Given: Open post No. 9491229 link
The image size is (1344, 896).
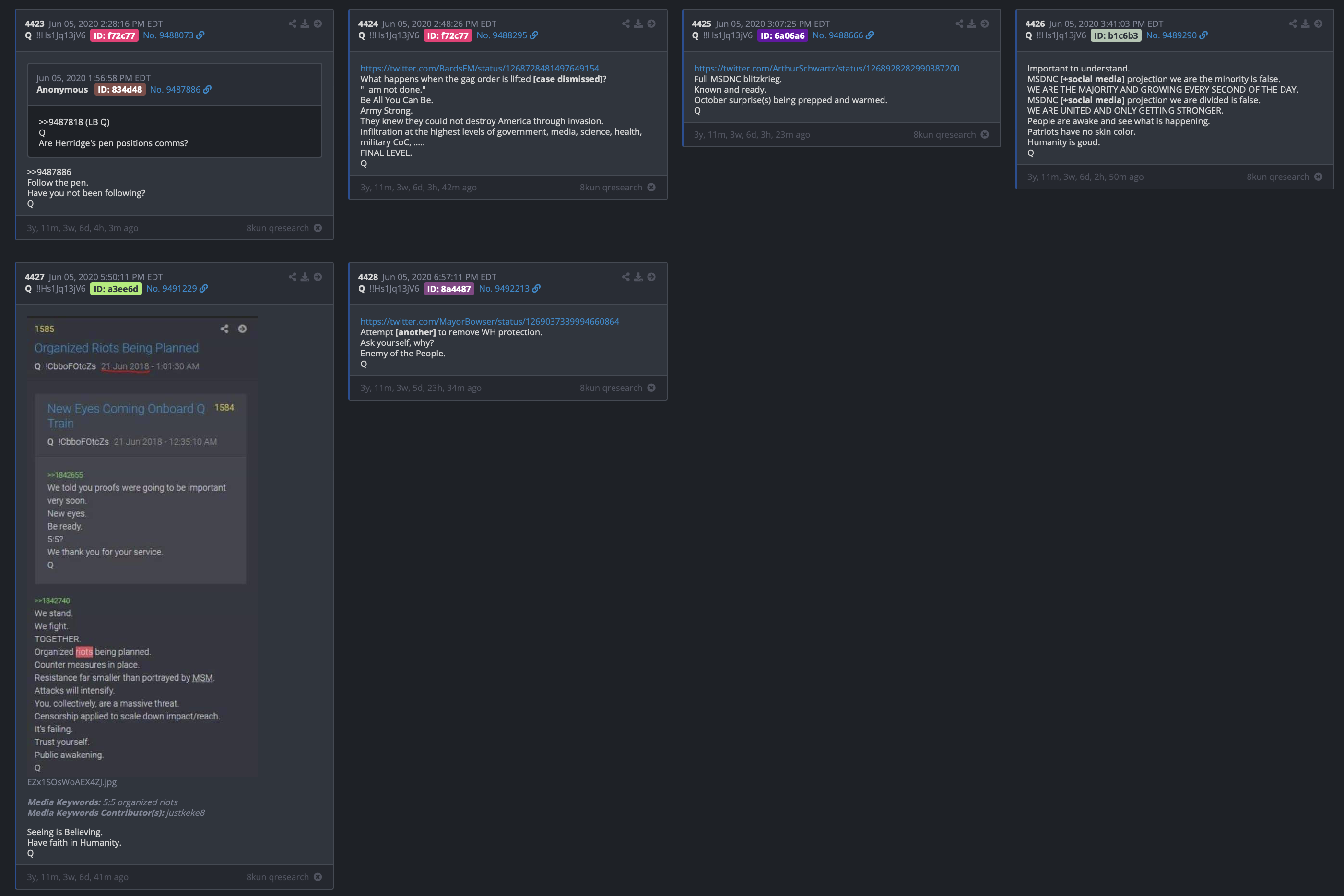Looking at the screenshot, I should [171, 289].
